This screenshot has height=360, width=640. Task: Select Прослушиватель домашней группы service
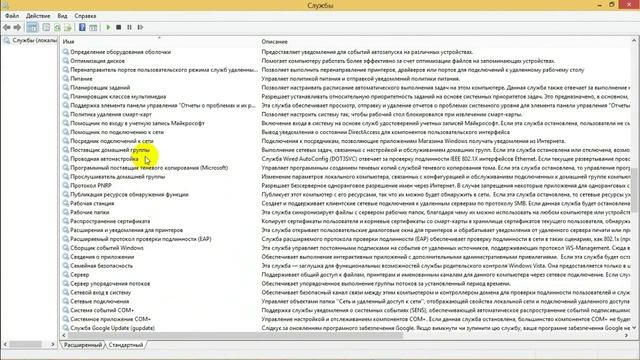tap(118, 177)
